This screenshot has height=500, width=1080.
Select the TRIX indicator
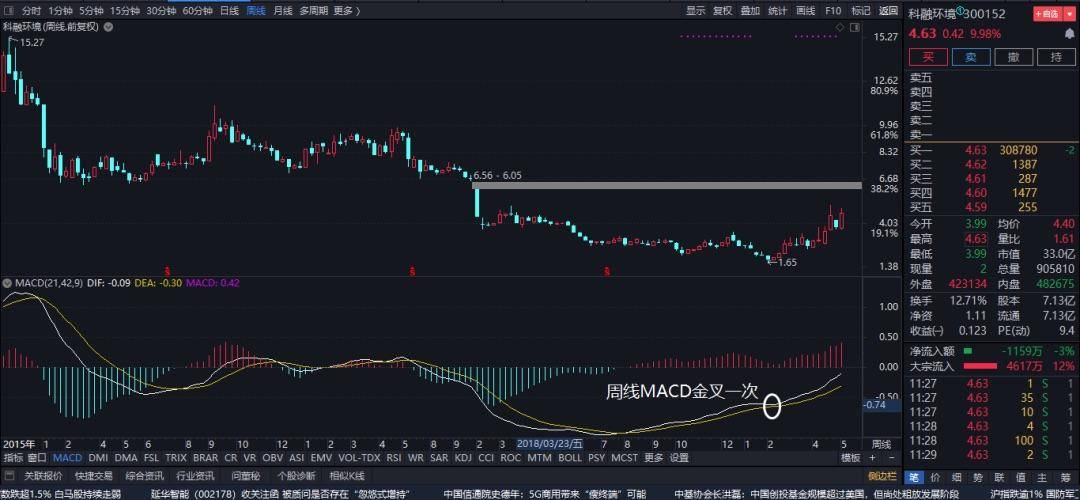click(175, 457)
